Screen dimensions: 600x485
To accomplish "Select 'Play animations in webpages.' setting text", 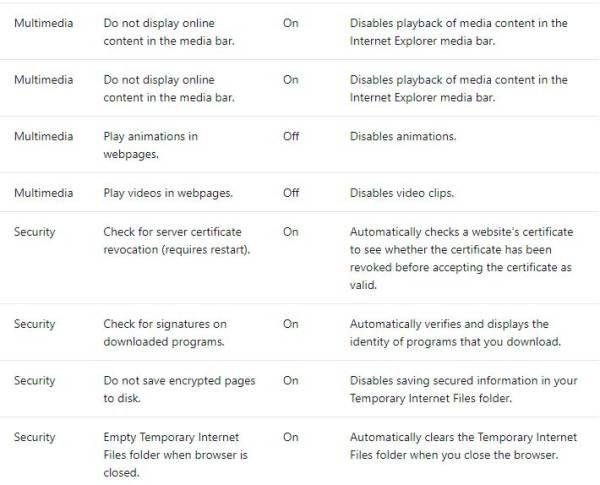I will click(151, 145).
